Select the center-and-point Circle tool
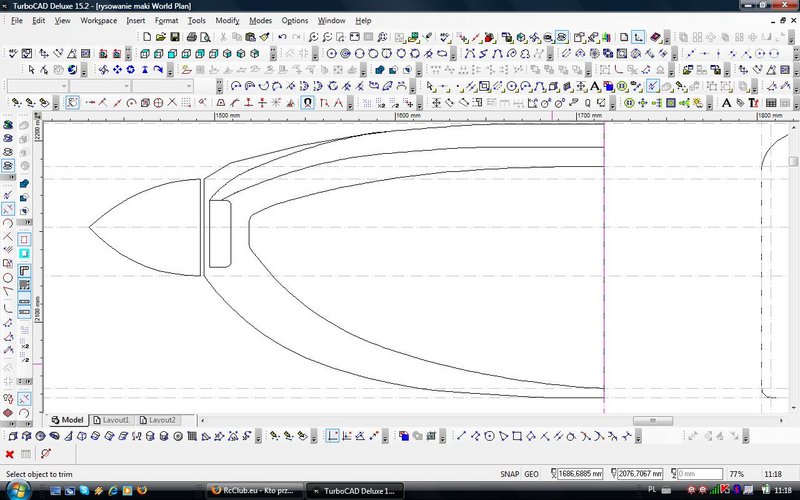The width and height of the screenshot is (800, 500). [332, 53]
